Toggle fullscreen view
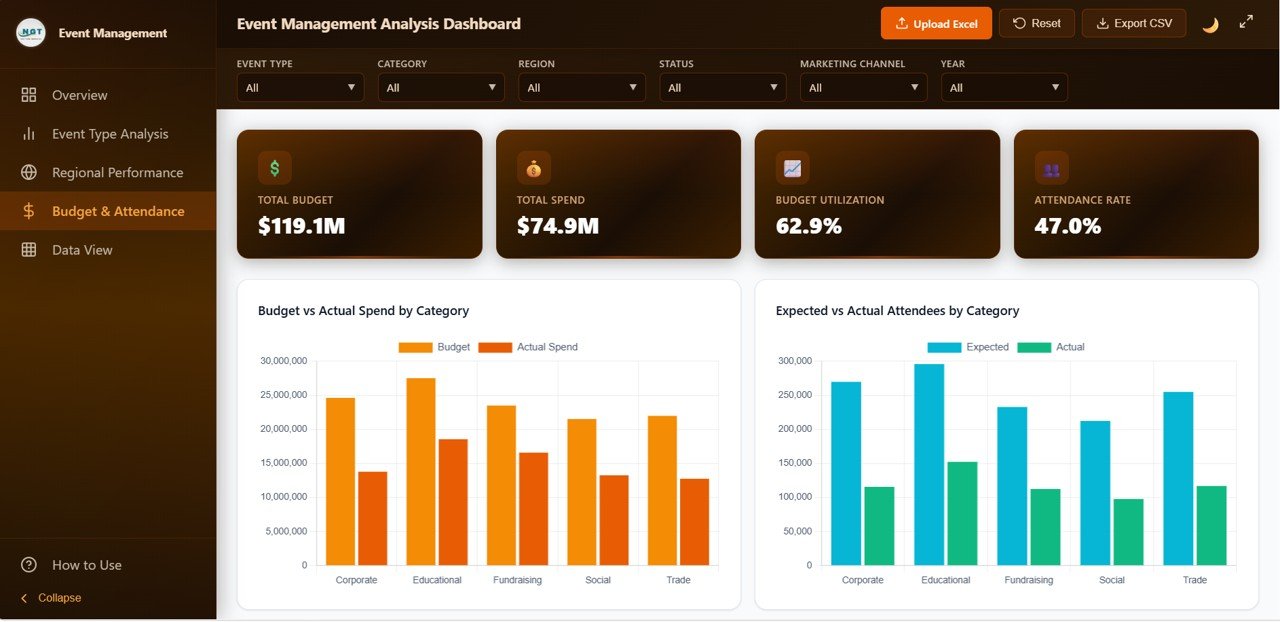Image resolution: width=1280 pixels, height=622 pixels. click(x=1245, y=22)
